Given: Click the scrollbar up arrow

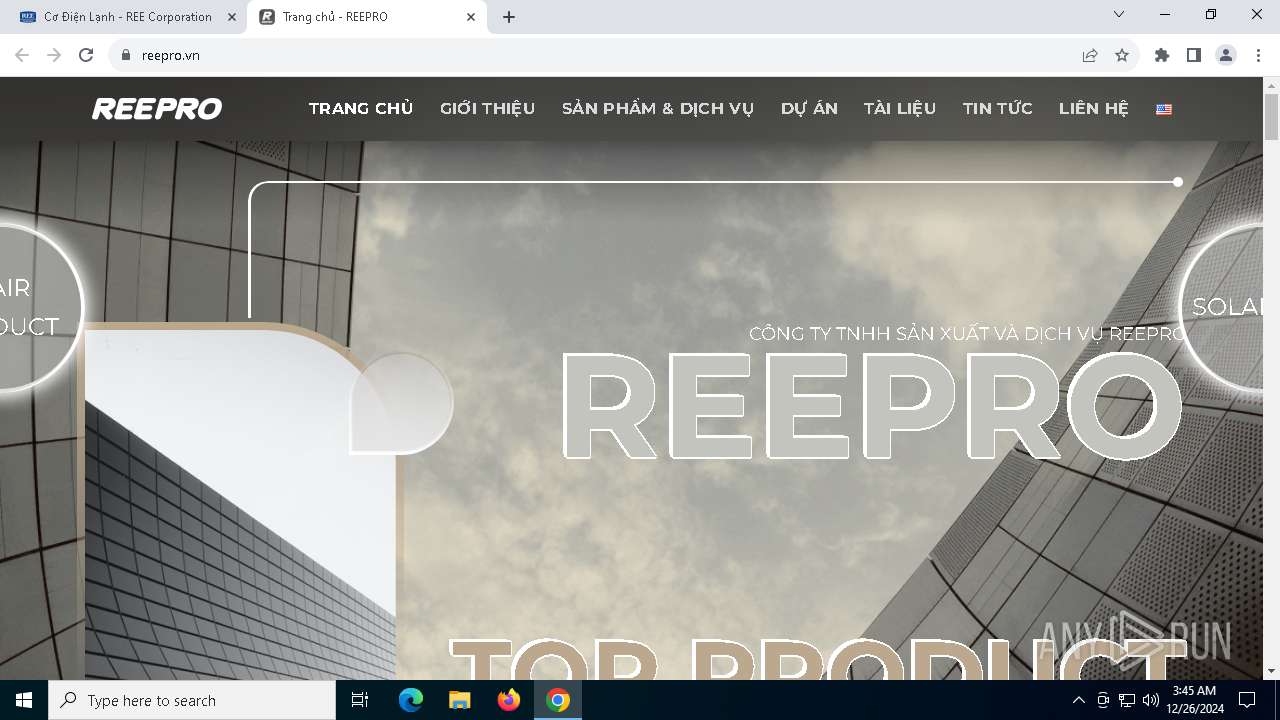Looking at the screenshot, I should coord(1271,85).
